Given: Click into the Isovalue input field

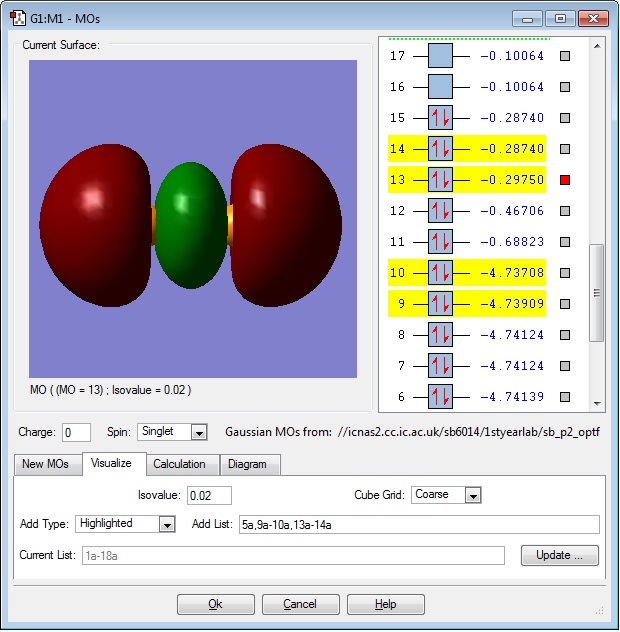Looking at the screenshot, I should 209,495.
